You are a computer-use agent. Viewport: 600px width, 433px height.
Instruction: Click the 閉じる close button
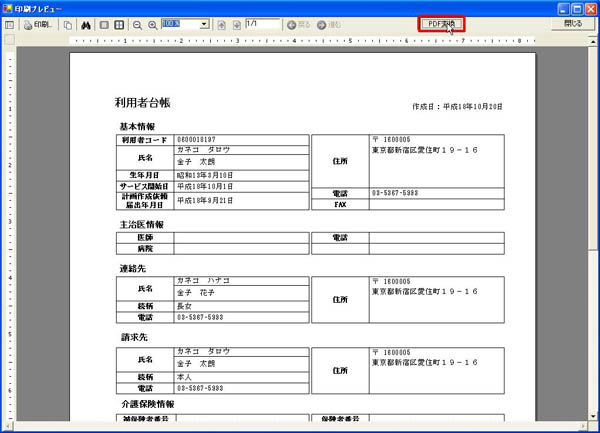tap(573, 24)
